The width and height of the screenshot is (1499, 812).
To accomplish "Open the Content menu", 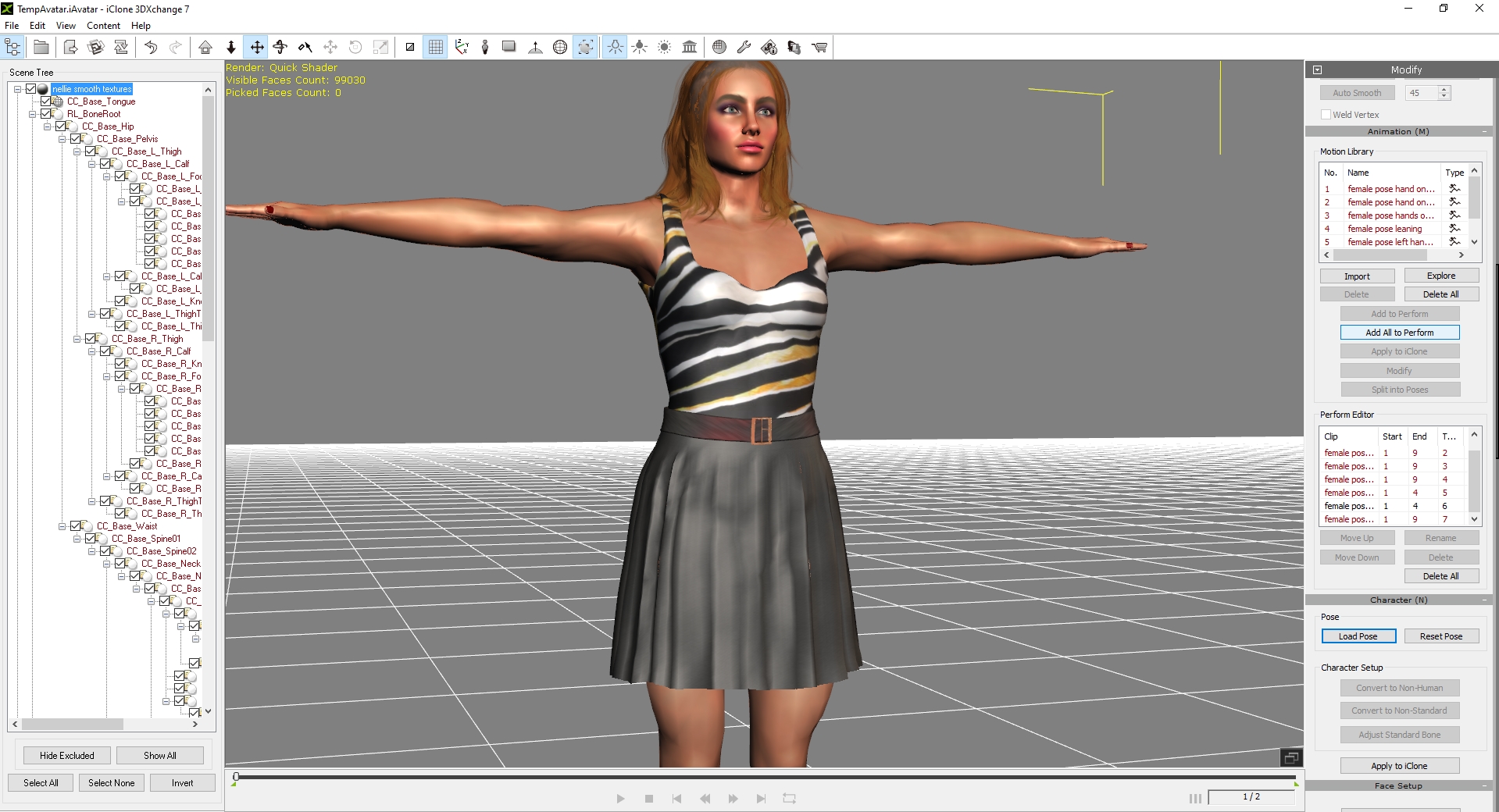I will (x=103, y=26).
